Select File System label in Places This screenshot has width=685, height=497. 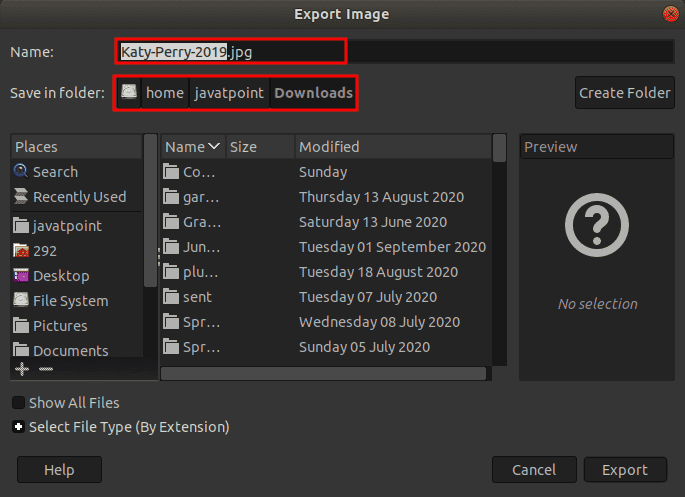click(x=71, y=300)
